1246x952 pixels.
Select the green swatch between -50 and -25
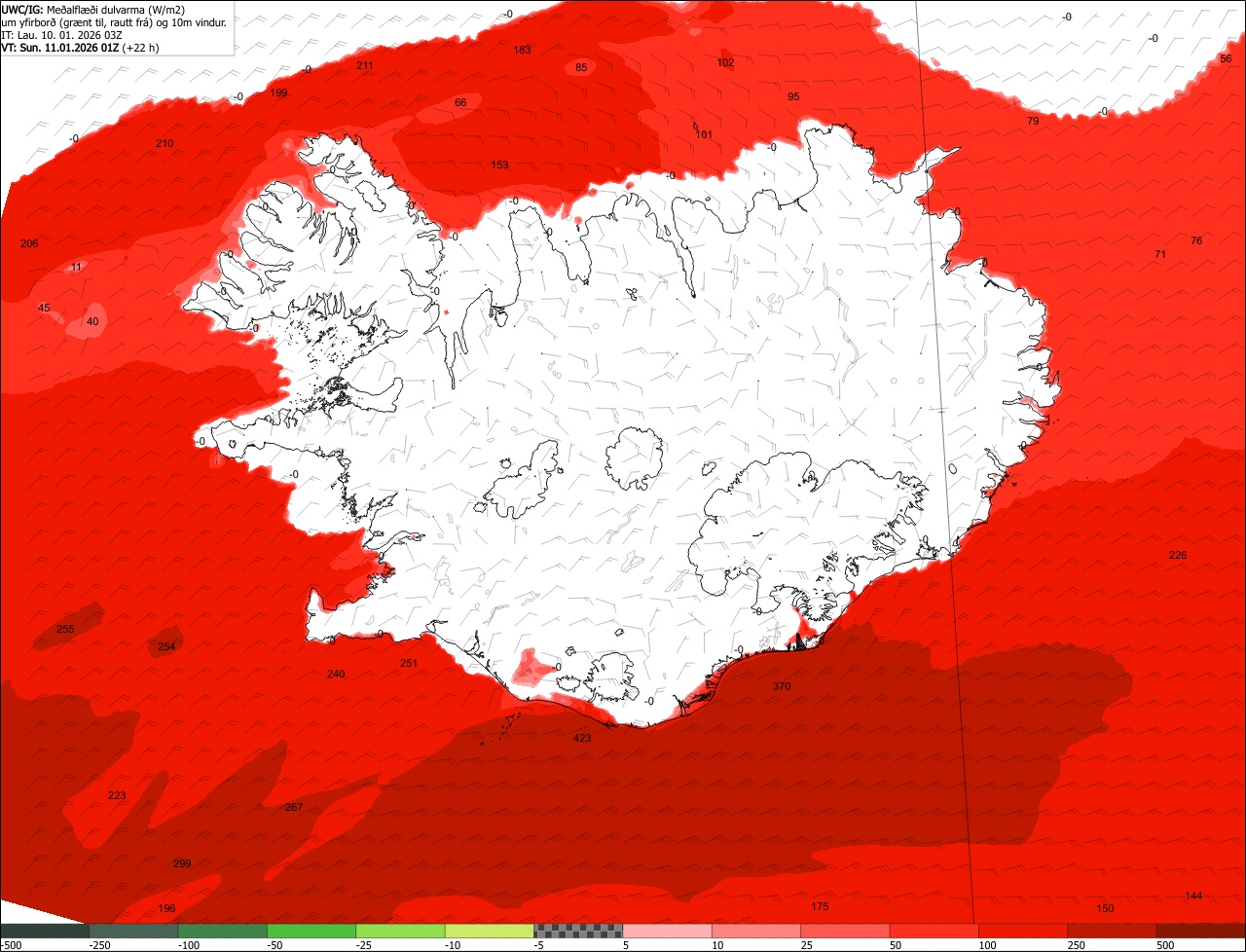311,931
